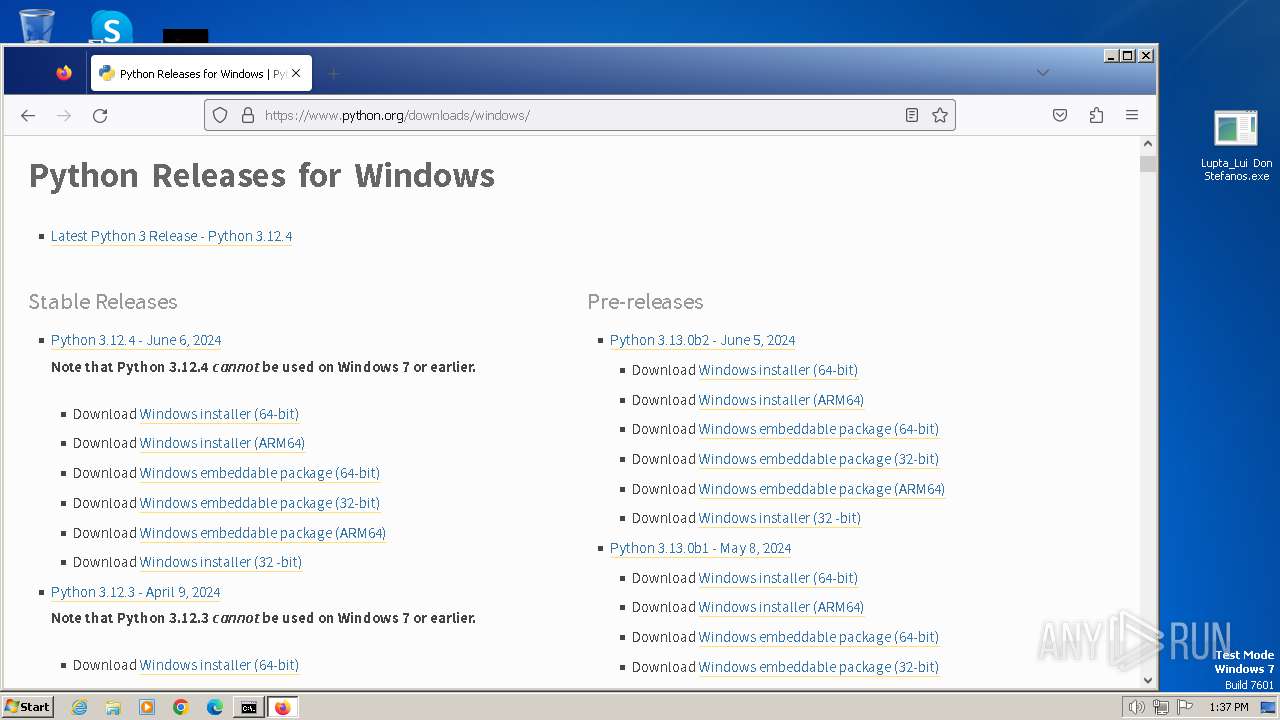Download 3.13.0b1 embeddable package (32-bit)
Screen dimensions: 1280x720
[x=819, y=667]
